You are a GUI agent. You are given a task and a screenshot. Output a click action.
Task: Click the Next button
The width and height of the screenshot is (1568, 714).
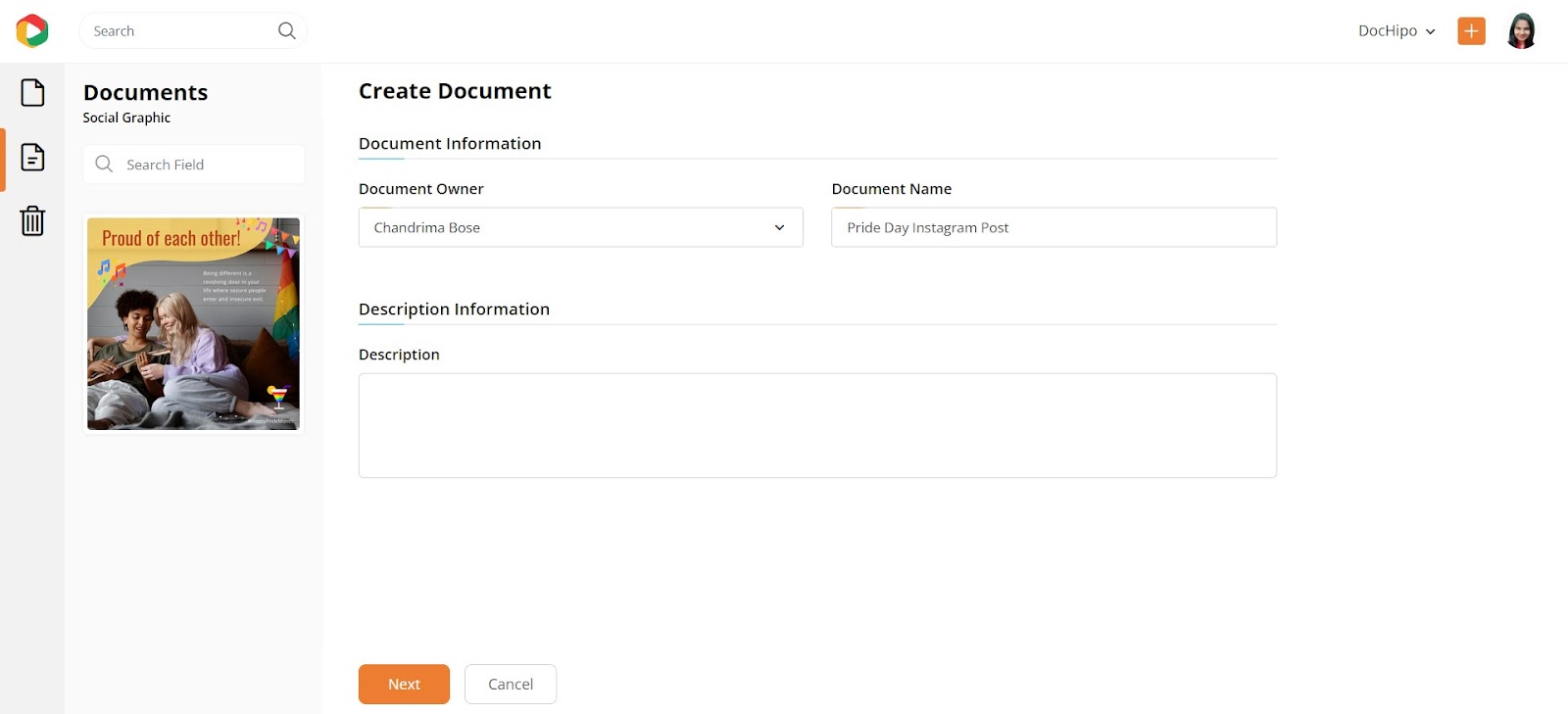tap(404, 684)
